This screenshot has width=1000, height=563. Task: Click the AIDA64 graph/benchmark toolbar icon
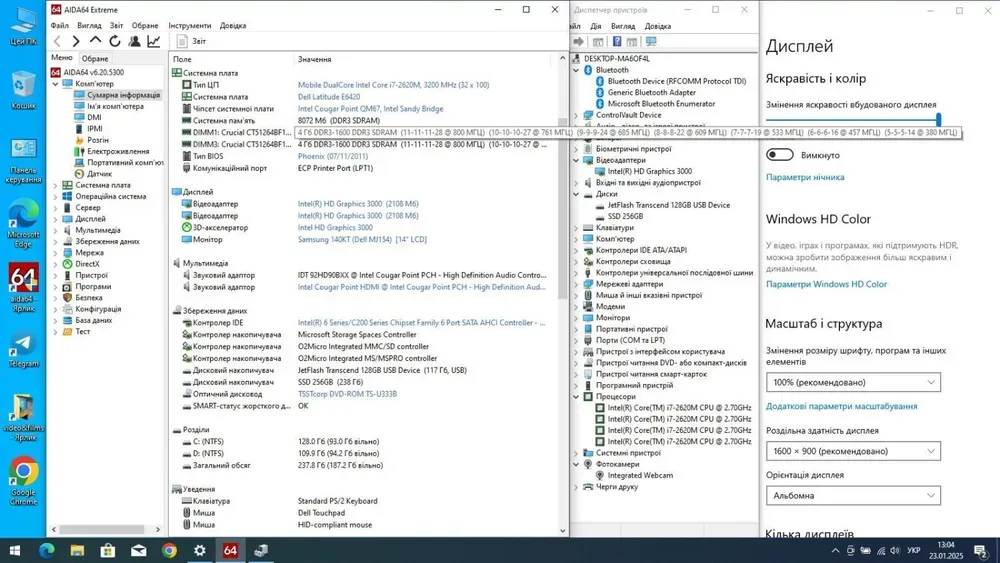(x=154, y=42)
